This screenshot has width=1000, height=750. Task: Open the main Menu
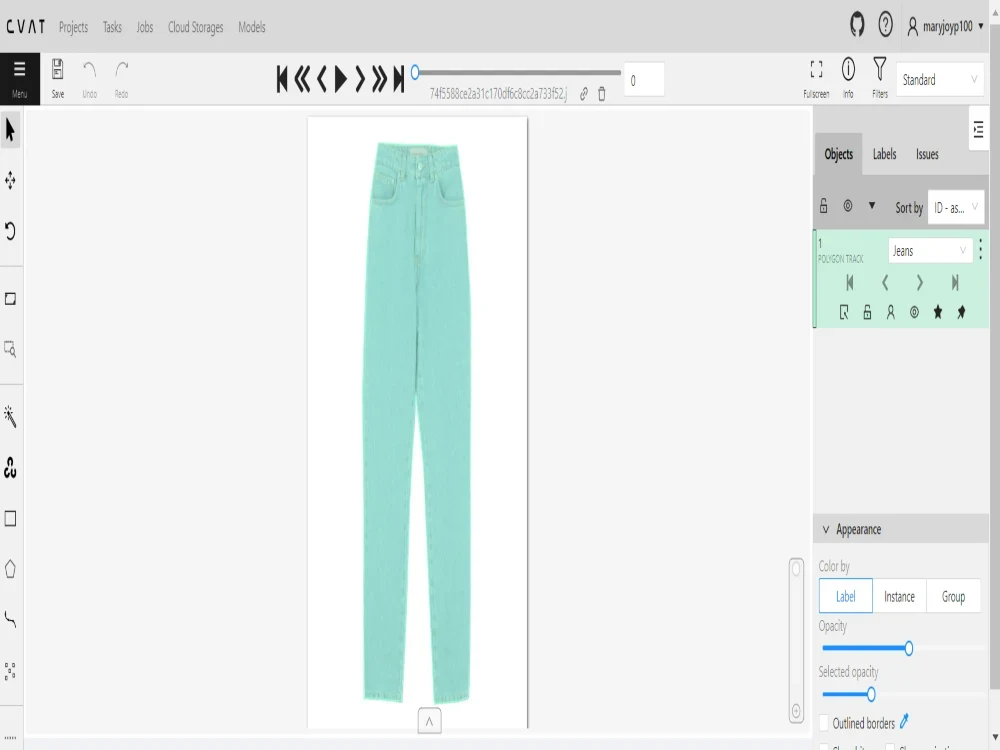point(20,78)
